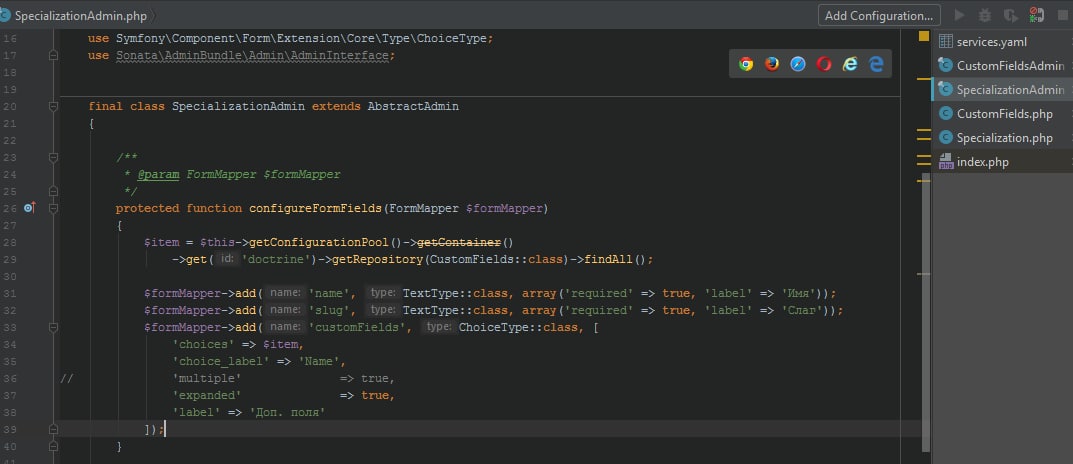1073x464 pixels.
Task: Open file in Internet Explorer
Action: (850, 64)
